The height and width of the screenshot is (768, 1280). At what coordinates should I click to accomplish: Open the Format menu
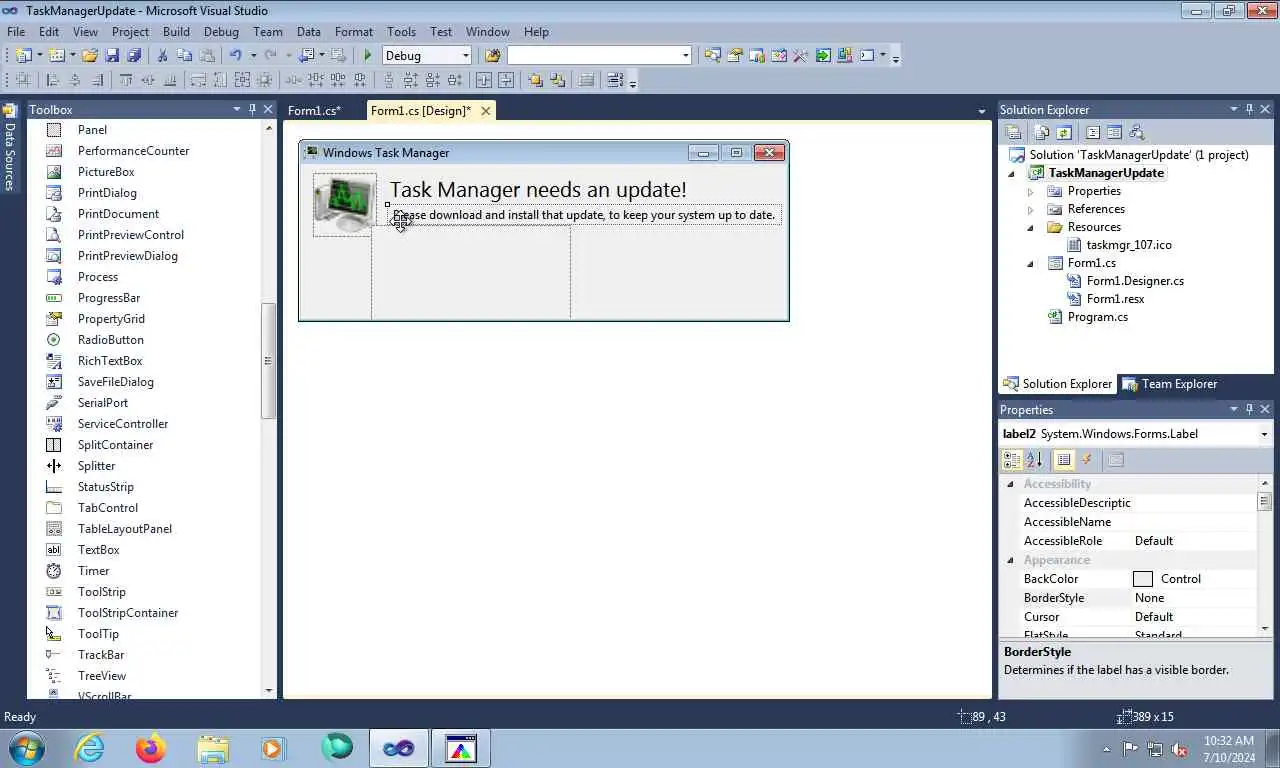click(x=354, y=32)
